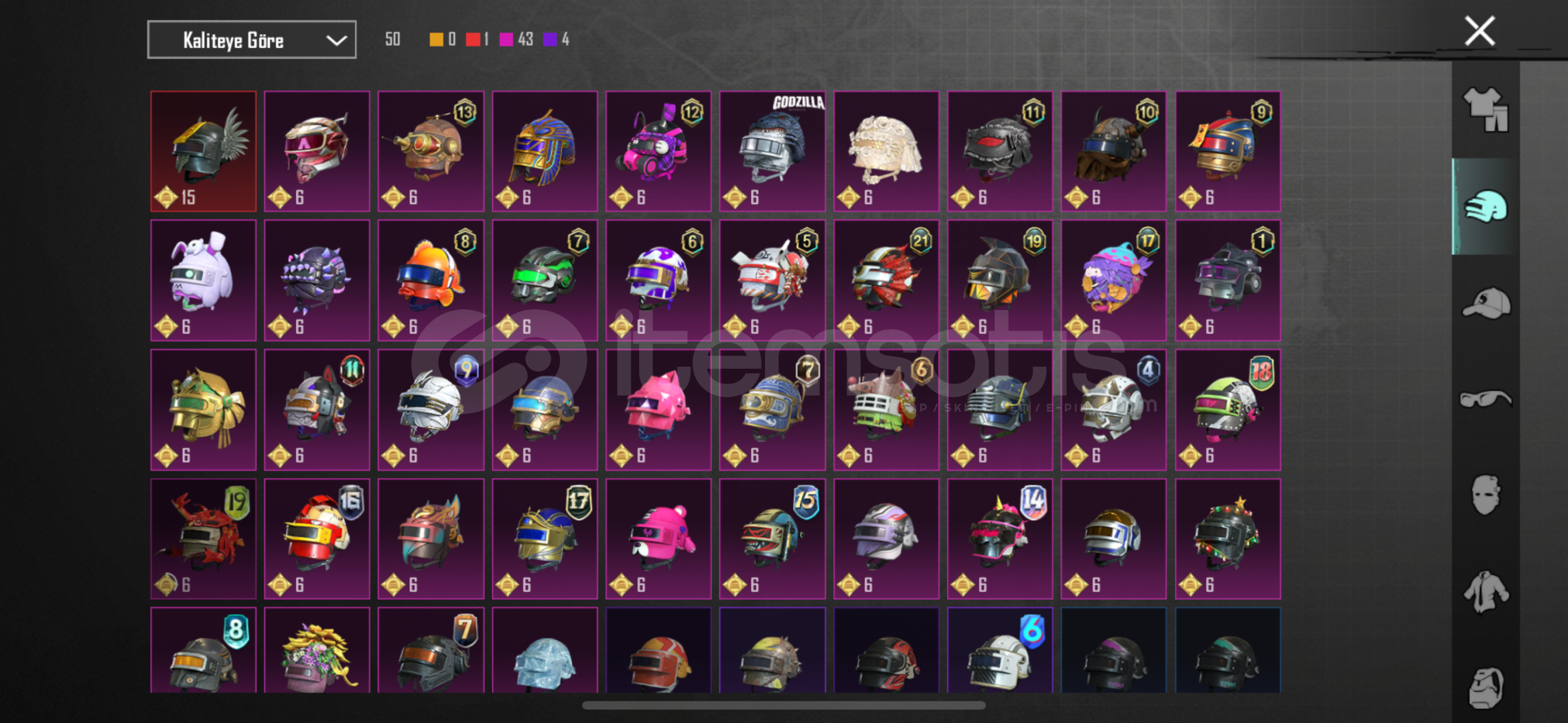Open the bearded face category icon
The image size is (1568, 723).
click(x=1485, y=688)
